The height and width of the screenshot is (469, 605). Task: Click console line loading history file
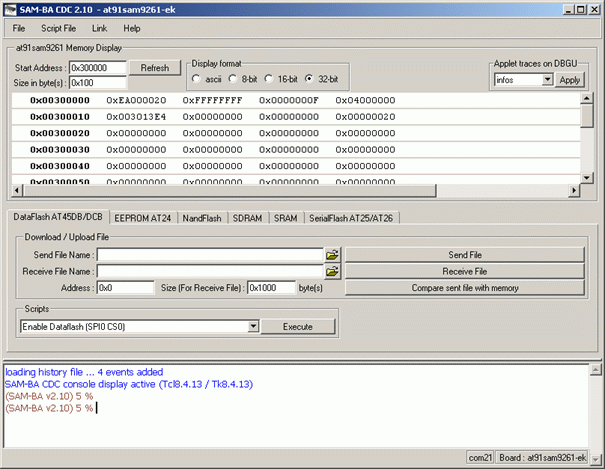pyautogui.click(x=84, y=372)
